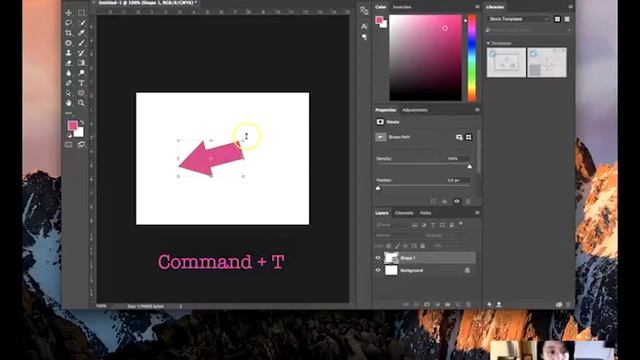
Task: Select the Quick Selection tool
Action: 81,23
